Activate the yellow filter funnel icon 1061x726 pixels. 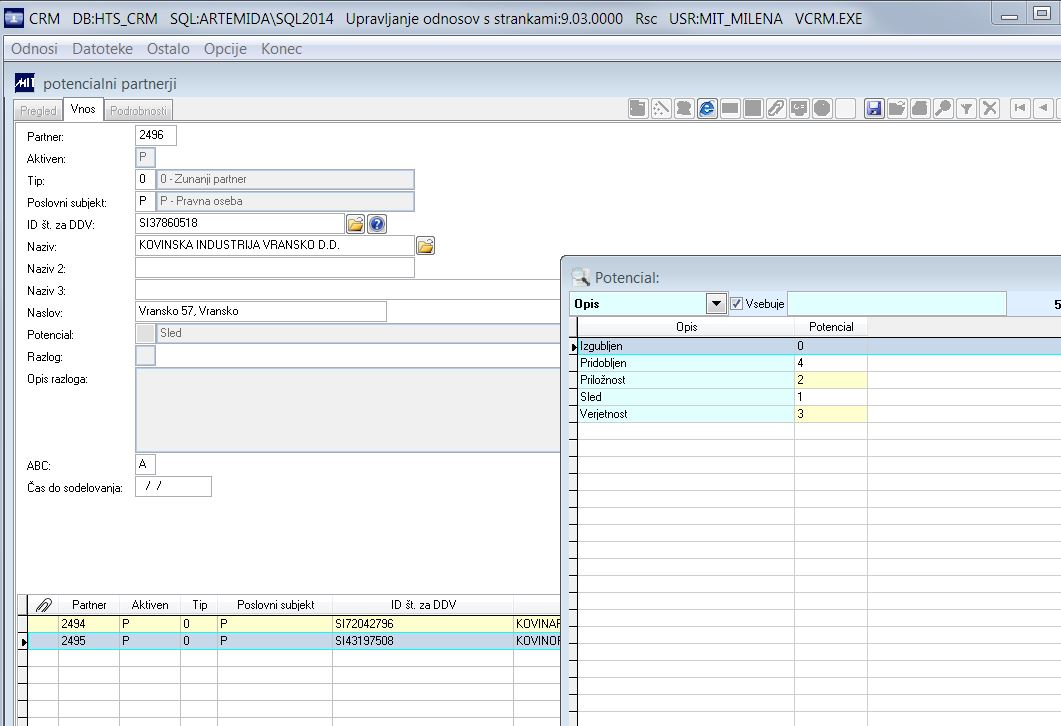[967, 109]
